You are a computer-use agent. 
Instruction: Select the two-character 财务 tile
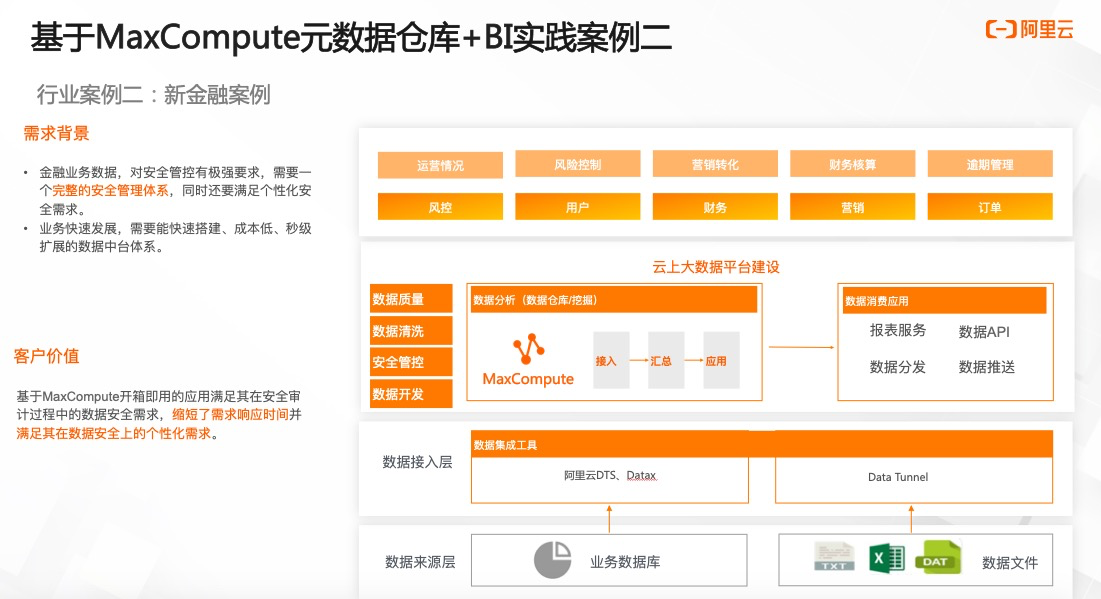715,207
